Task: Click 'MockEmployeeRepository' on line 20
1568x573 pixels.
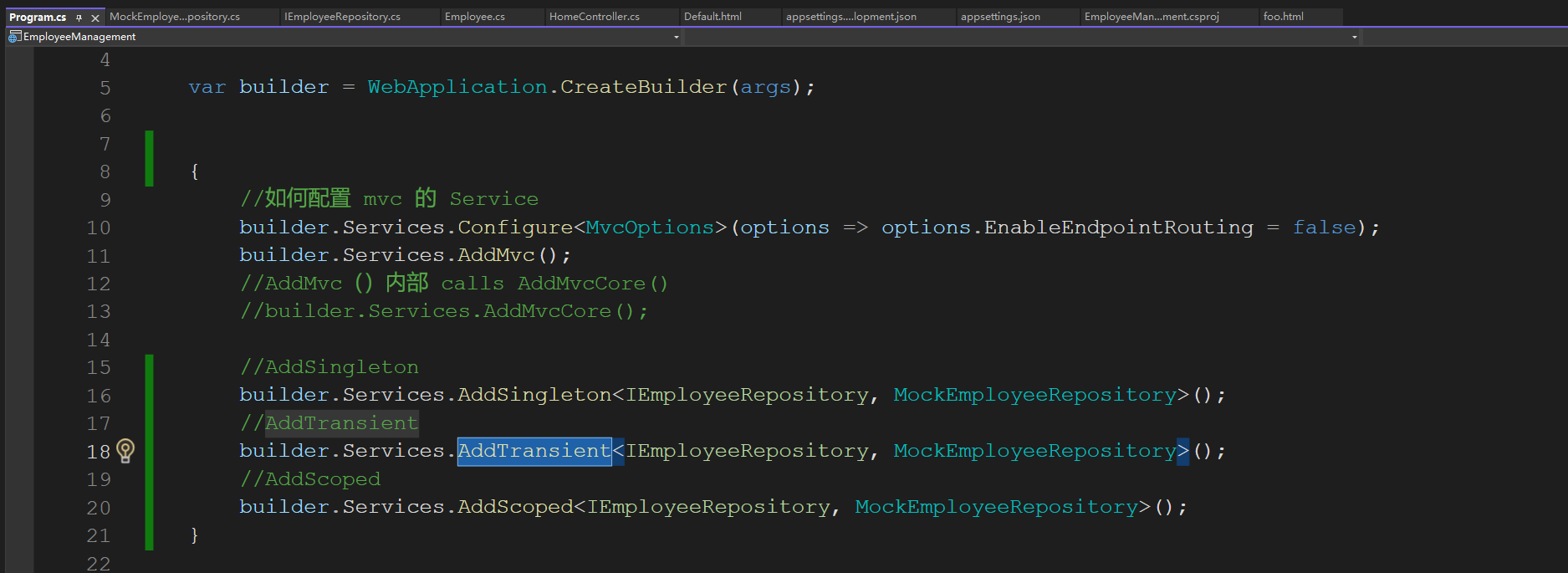Action: point(997,507)
